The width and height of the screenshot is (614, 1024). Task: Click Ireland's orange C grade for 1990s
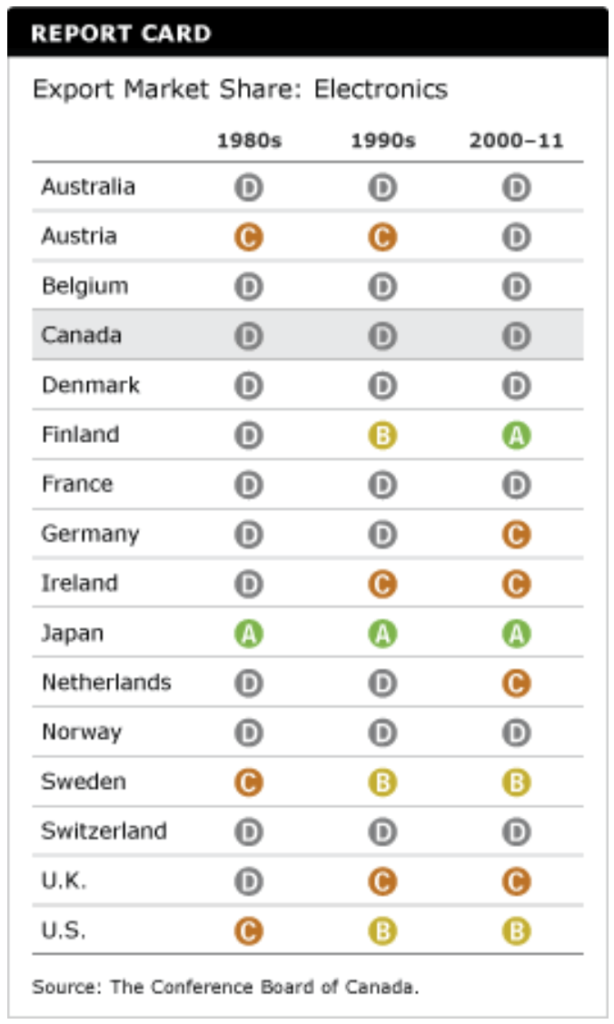[382, 584]
